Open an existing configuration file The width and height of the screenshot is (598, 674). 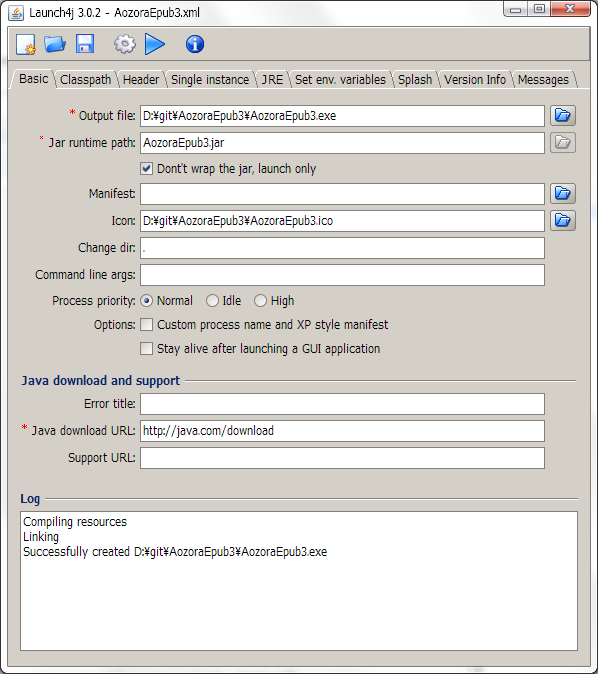(55, 44)
